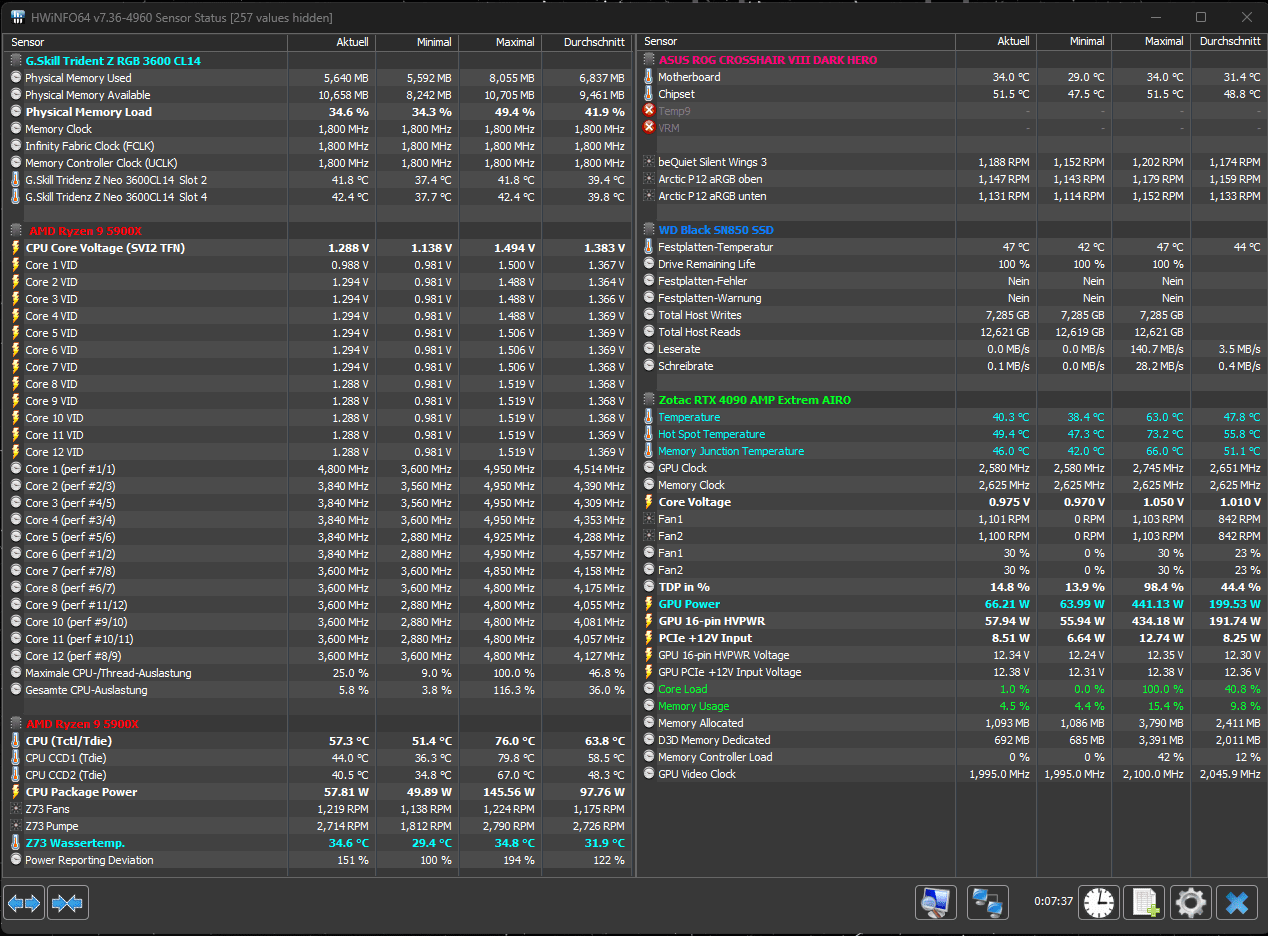Select the Power Reporting Deviation row
Screen dimensions: 1268x936
tap(319, 860)
